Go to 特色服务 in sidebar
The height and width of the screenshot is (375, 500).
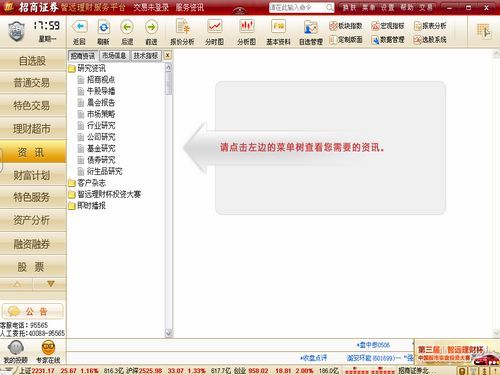click(x=33, y=197)
